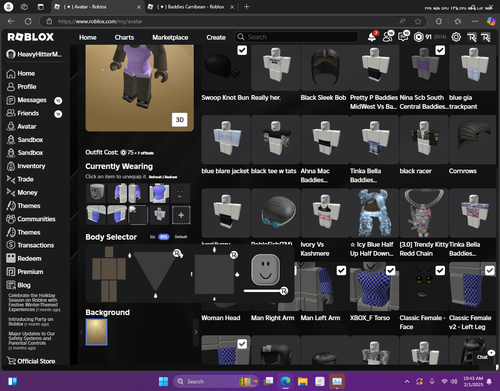This screenshot has width=500, height=391.
Task: Select the R6 body type
Action: click(x=152, y=237)
